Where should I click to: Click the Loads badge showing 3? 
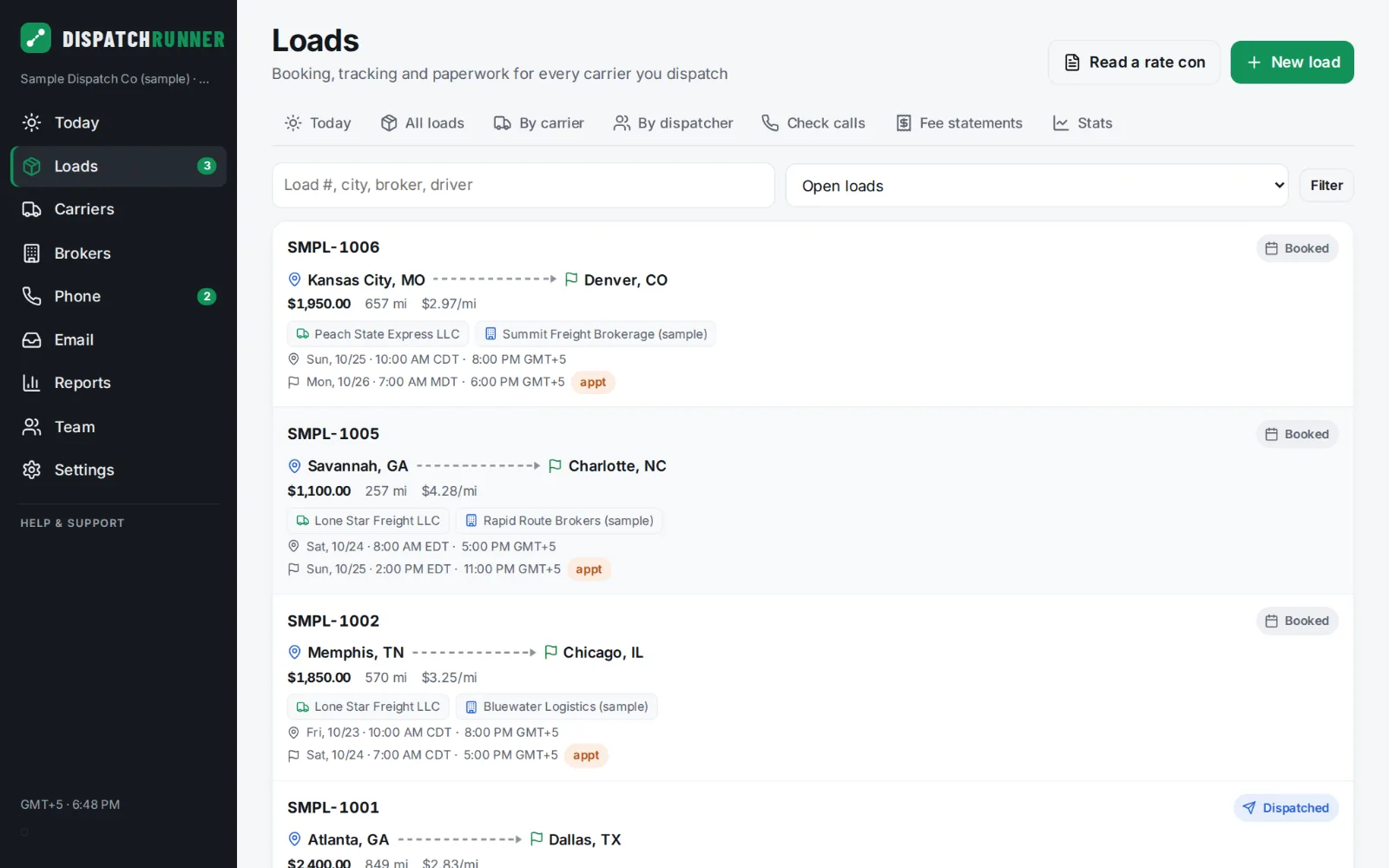(x=207, y=166)
